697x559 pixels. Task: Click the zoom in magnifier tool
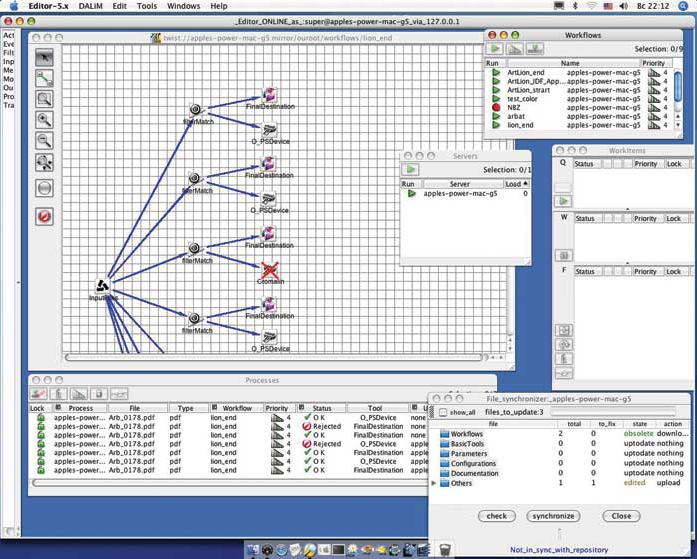[x=44, y=120]
